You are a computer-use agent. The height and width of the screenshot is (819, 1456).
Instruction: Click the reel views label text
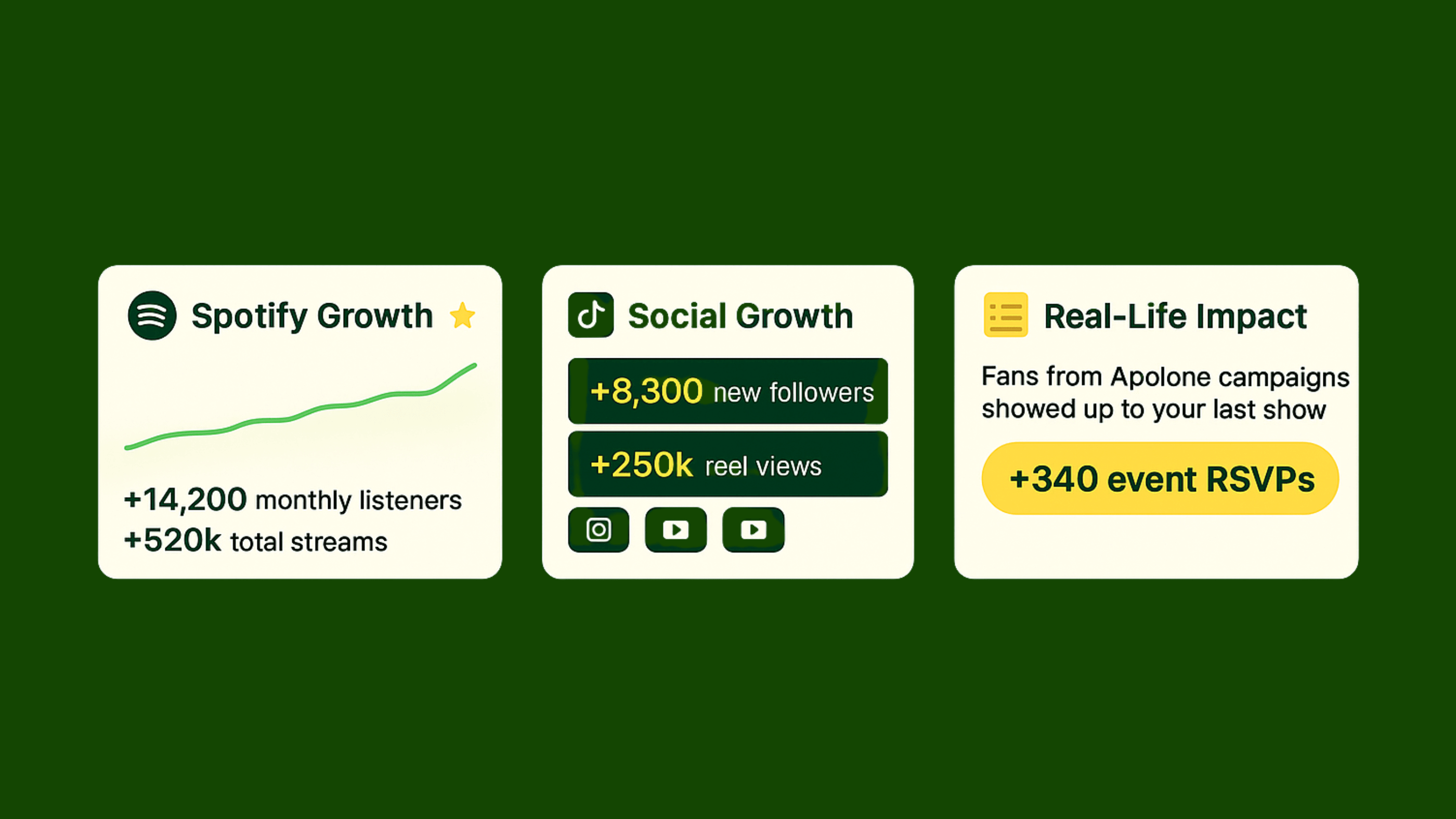763,466
